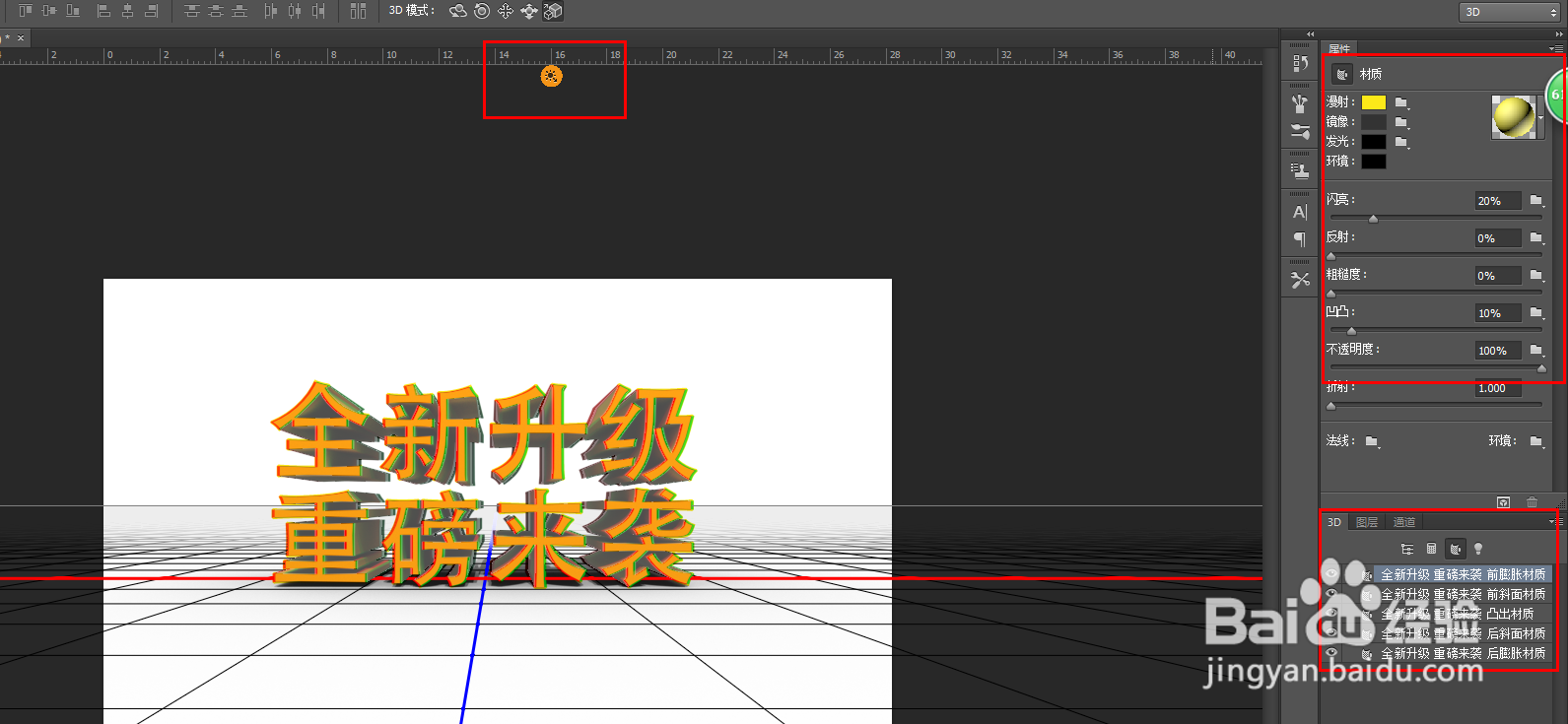This screenshot has height=724, width=1568.
Task: Switch to the 图层 tab
Action: (x=1367, y=522)
